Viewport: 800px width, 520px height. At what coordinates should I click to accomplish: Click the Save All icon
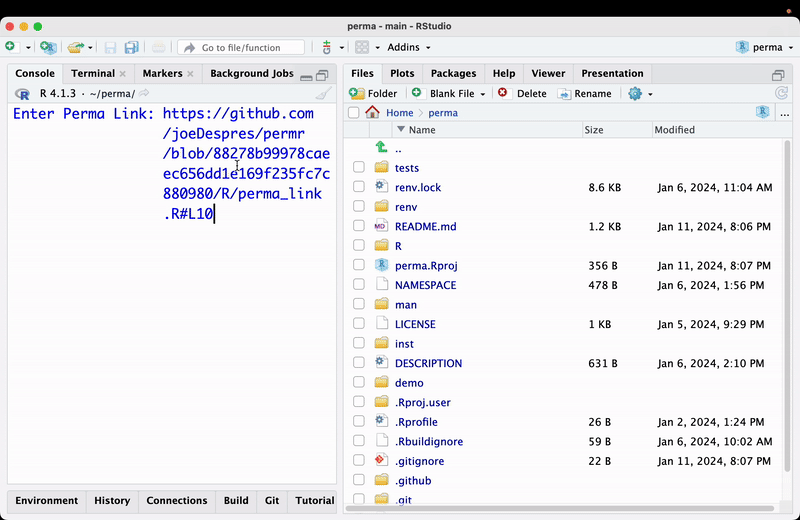[x=132, y=47]
